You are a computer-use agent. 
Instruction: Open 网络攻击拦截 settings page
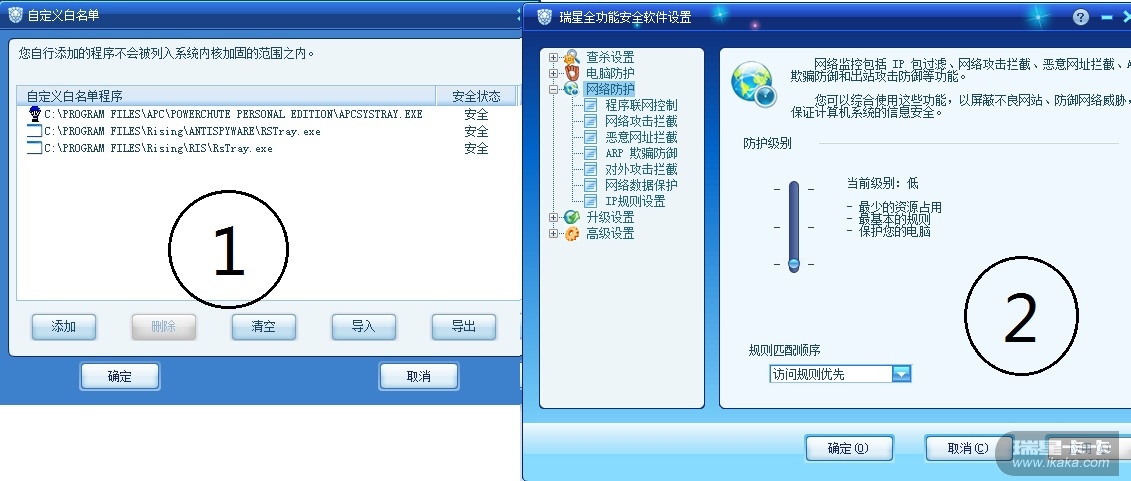coord(641,121)
